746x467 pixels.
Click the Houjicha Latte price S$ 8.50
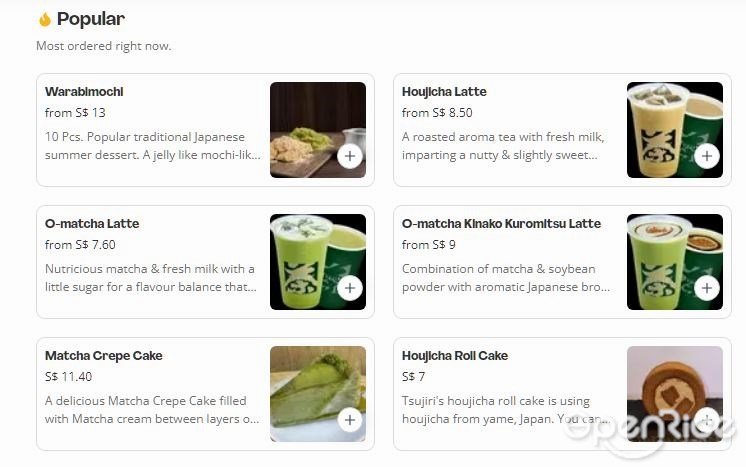coord(437,113)
